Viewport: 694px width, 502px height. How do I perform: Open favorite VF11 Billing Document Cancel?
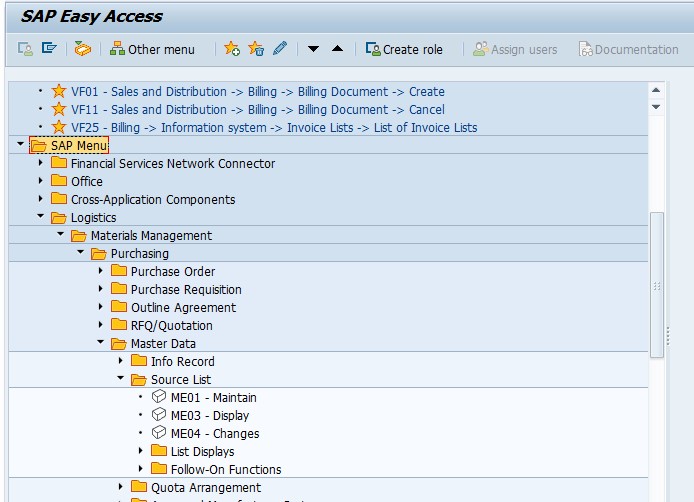coord(258,109)
